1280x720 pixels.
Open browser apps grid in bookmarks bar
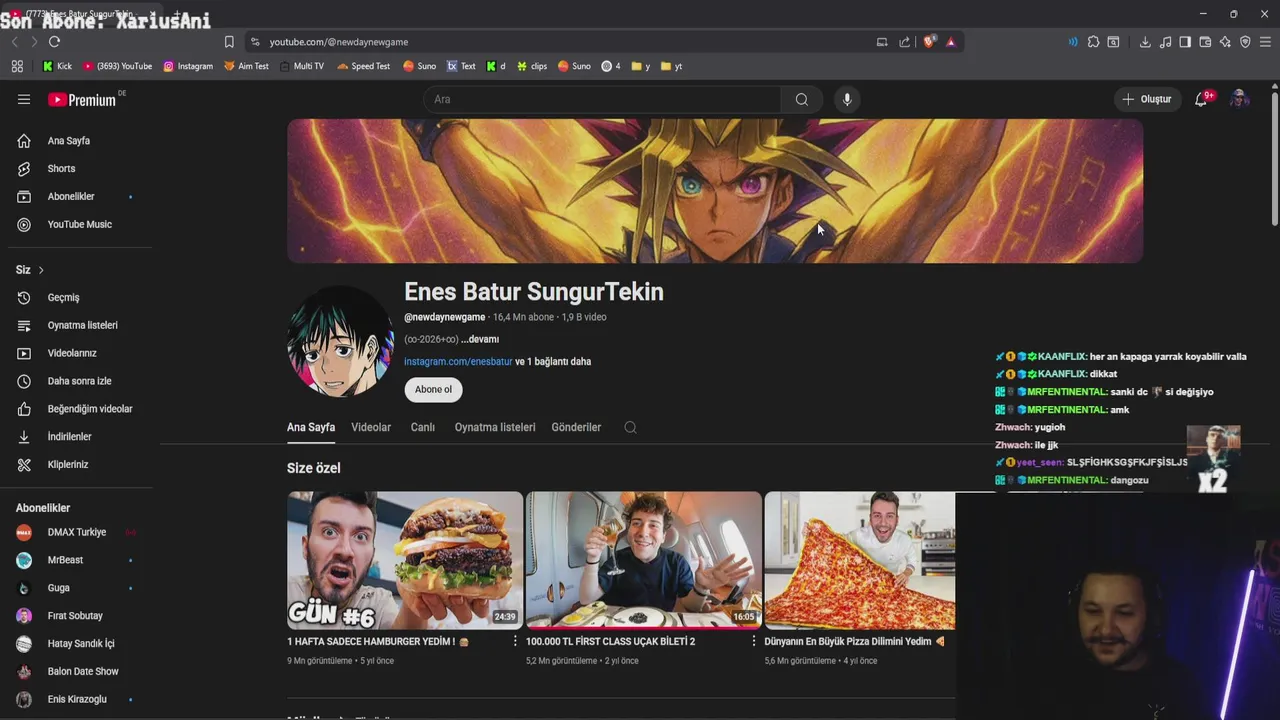[x=17, y=66]
